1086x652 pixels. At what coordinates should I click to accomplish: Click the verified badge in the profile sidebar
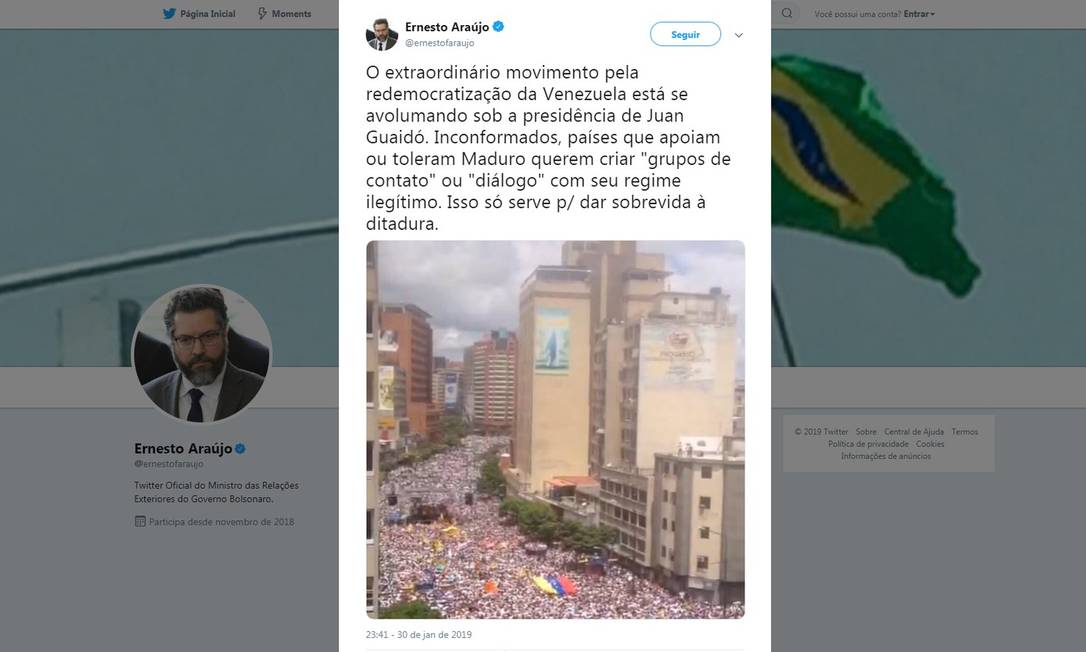coord(240,448)
